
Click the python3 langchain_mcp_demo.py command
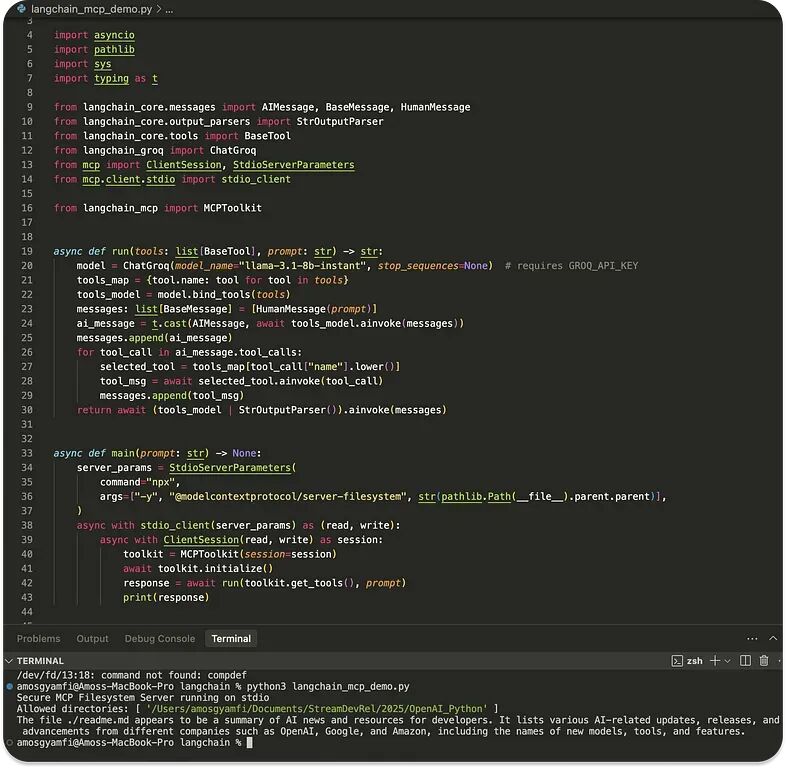(328, 686)
